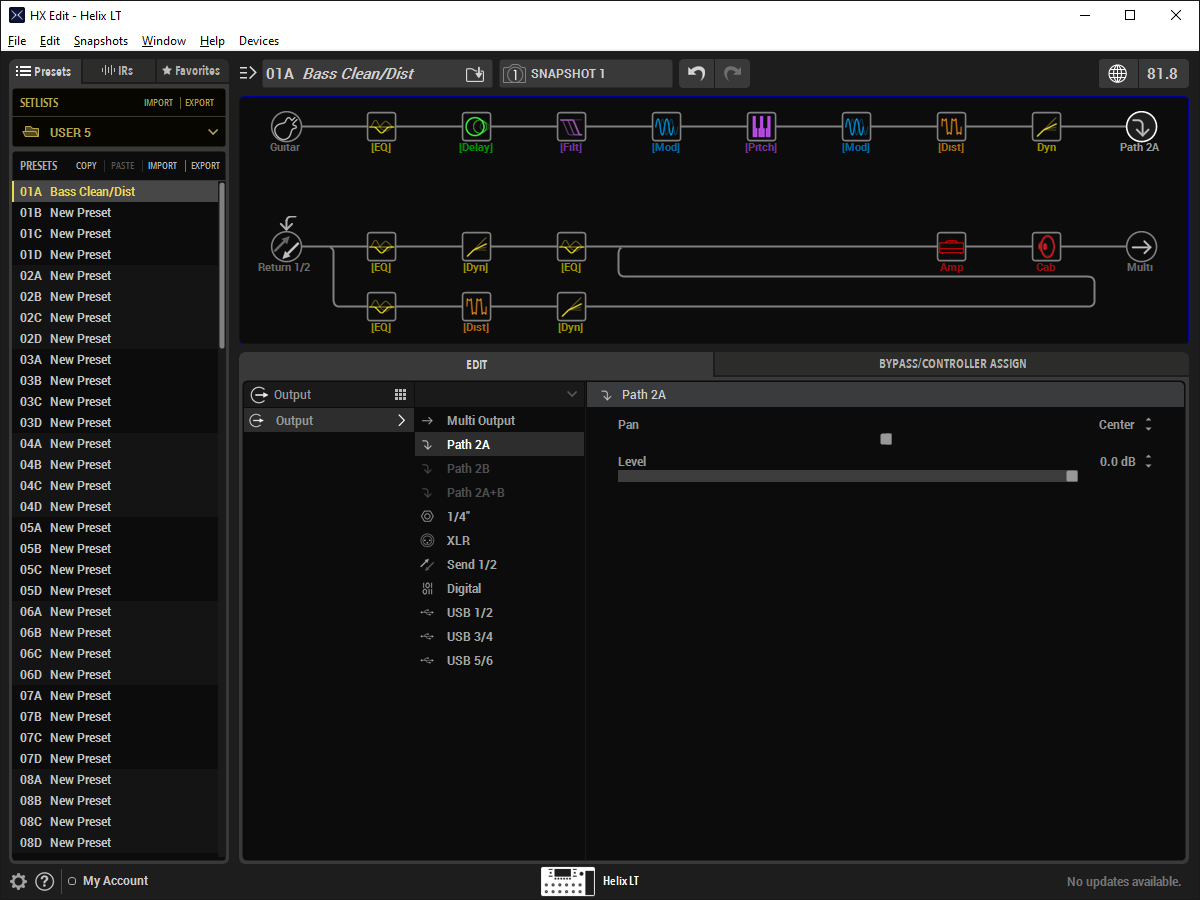This screenshot has height=900, width=1200.
Task: Select the Return 1/2 input block
Action: point(286,246)
